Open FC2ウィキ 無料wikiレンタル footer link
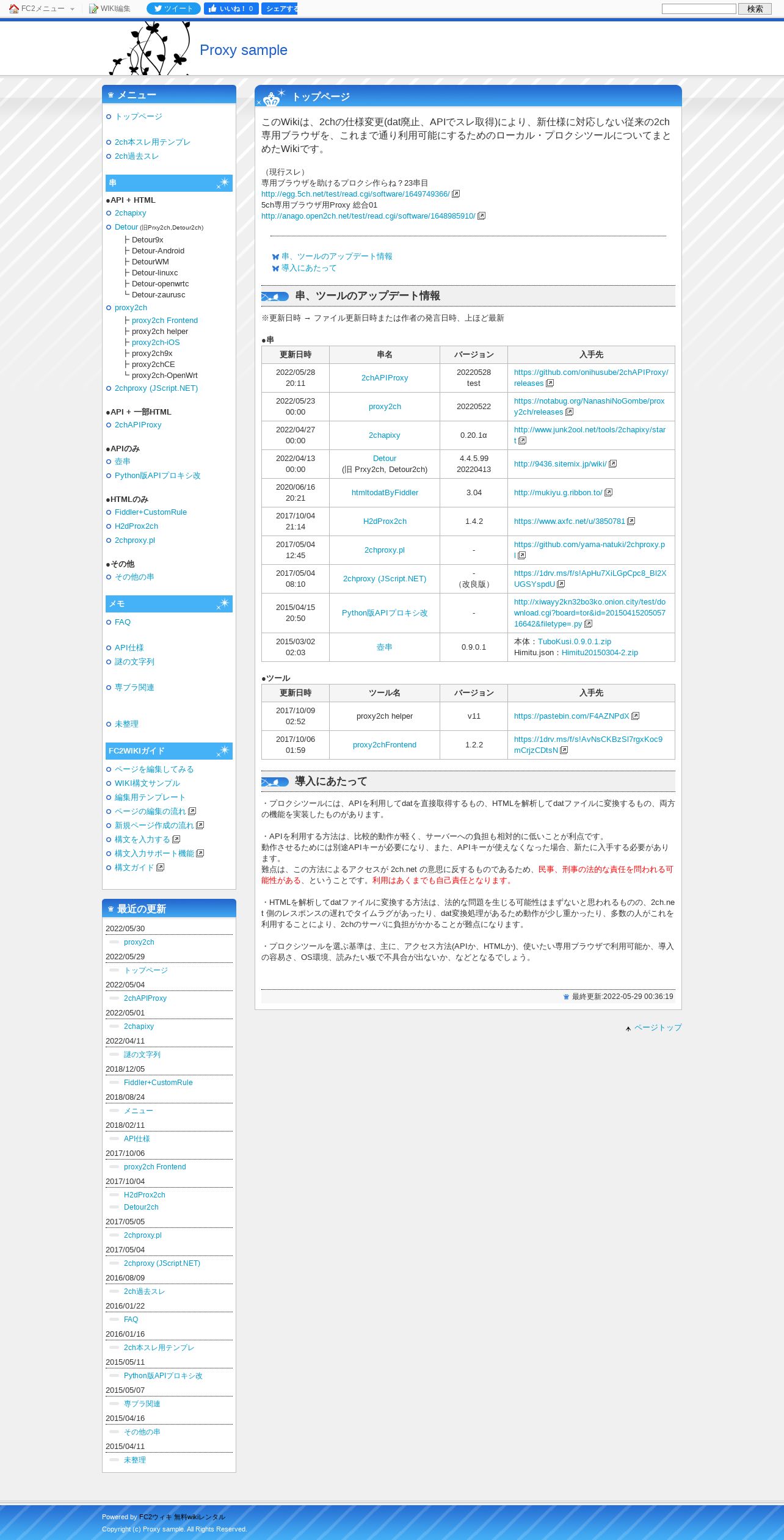Viewport: 784px width, 1540px height. coord(182,1517)
